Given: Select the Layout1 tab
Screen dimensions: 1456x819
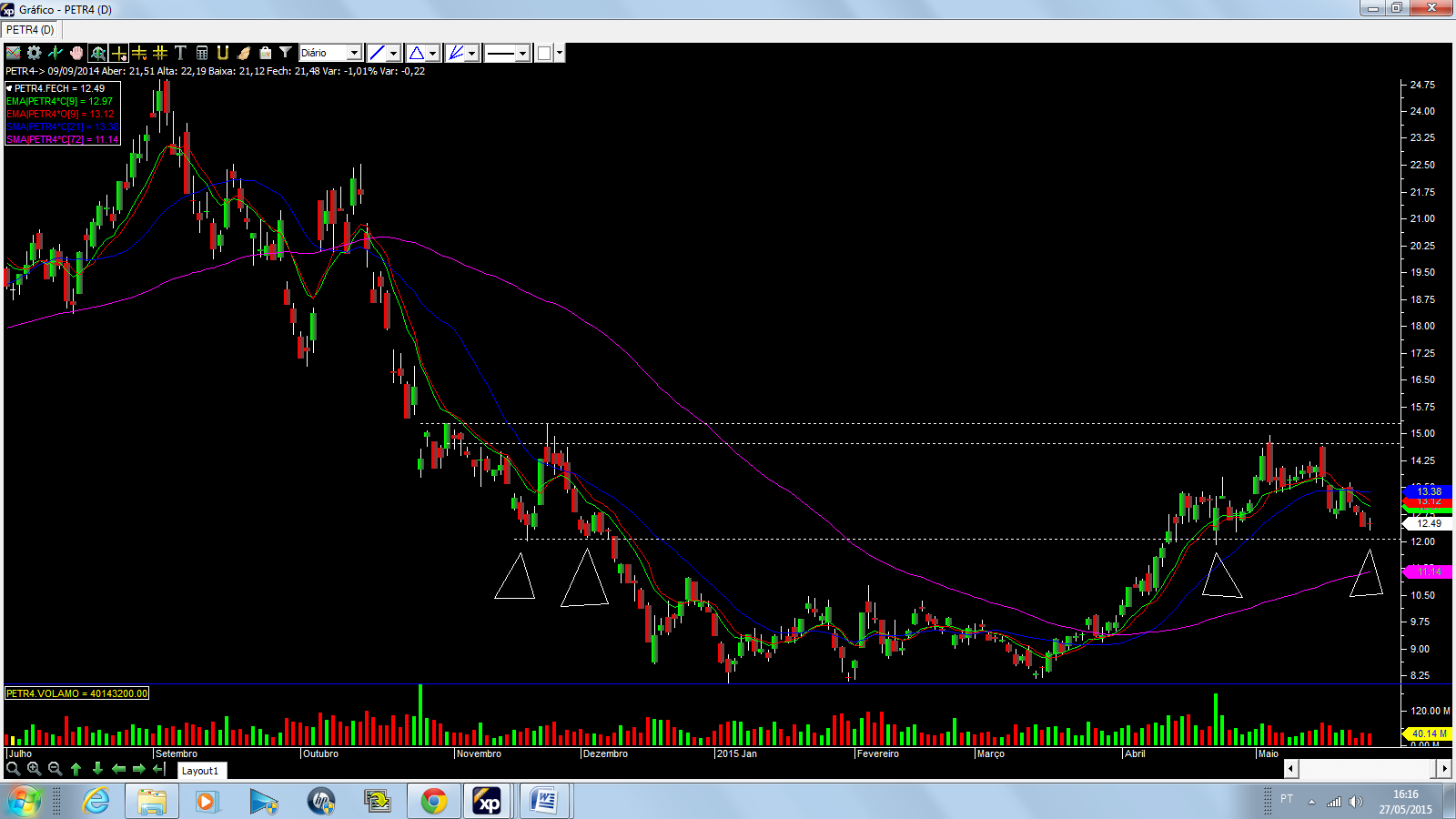Looking at the screenshot, I should pyautogui.click(x=200, y=771).
